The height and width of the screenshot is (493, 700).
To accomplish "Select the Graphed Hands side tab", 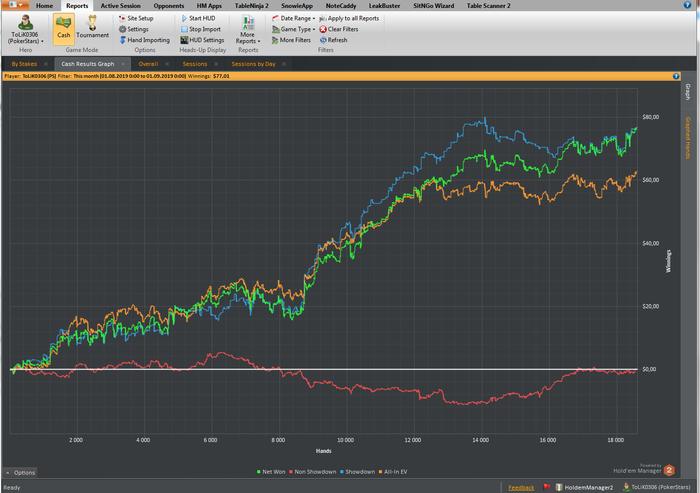I will (x=688, y=138).
